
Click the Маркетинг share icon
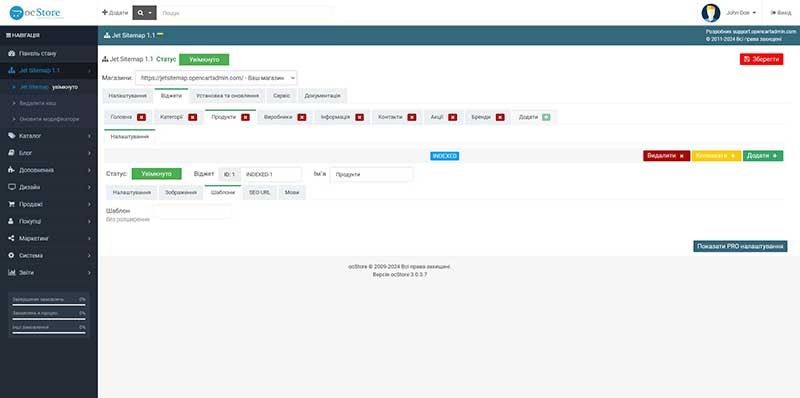pyautogui.click(x=12, y=238)
